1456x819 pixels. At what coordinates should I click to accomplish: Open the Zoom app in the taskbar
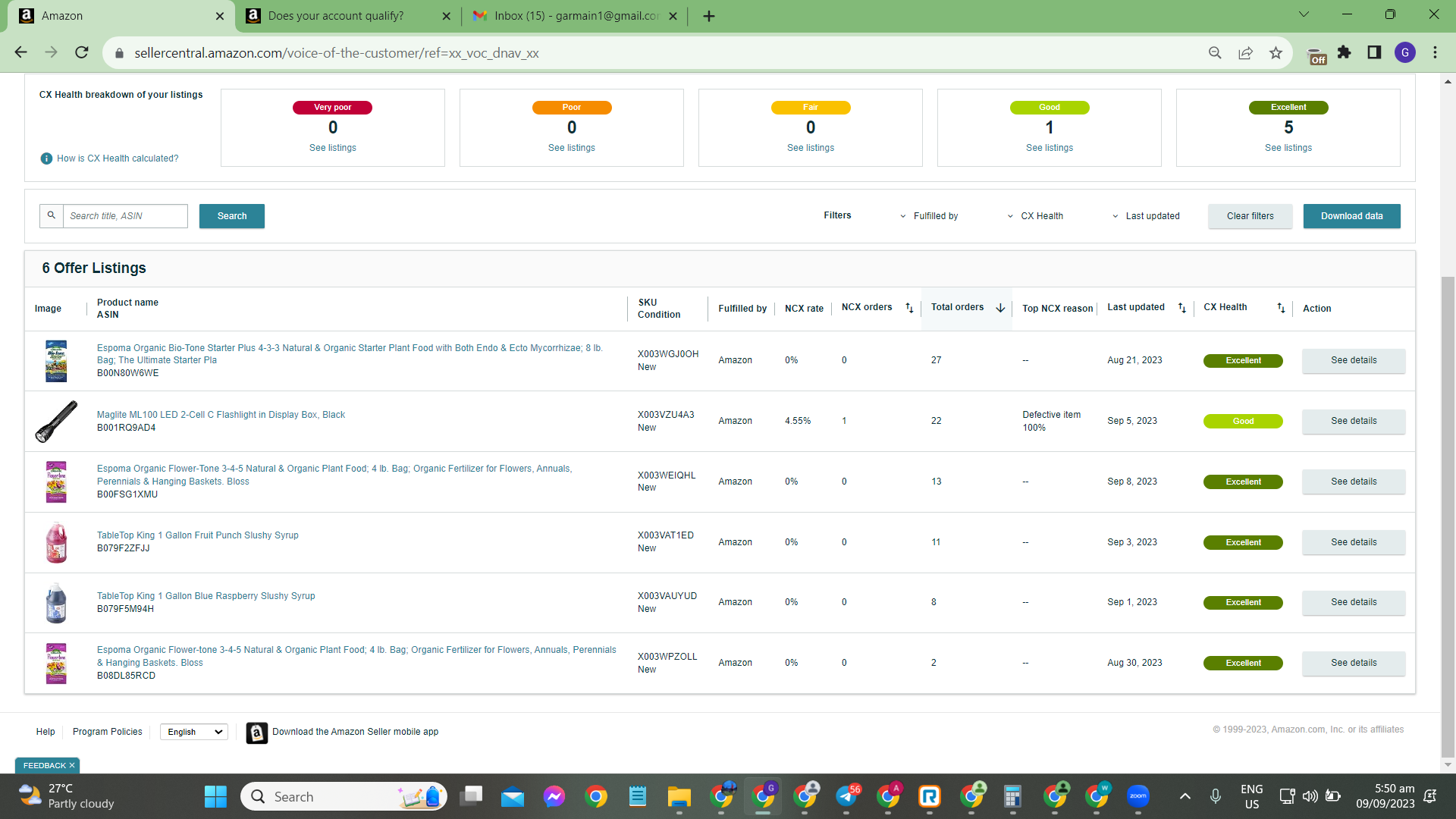coord(1137,796)
